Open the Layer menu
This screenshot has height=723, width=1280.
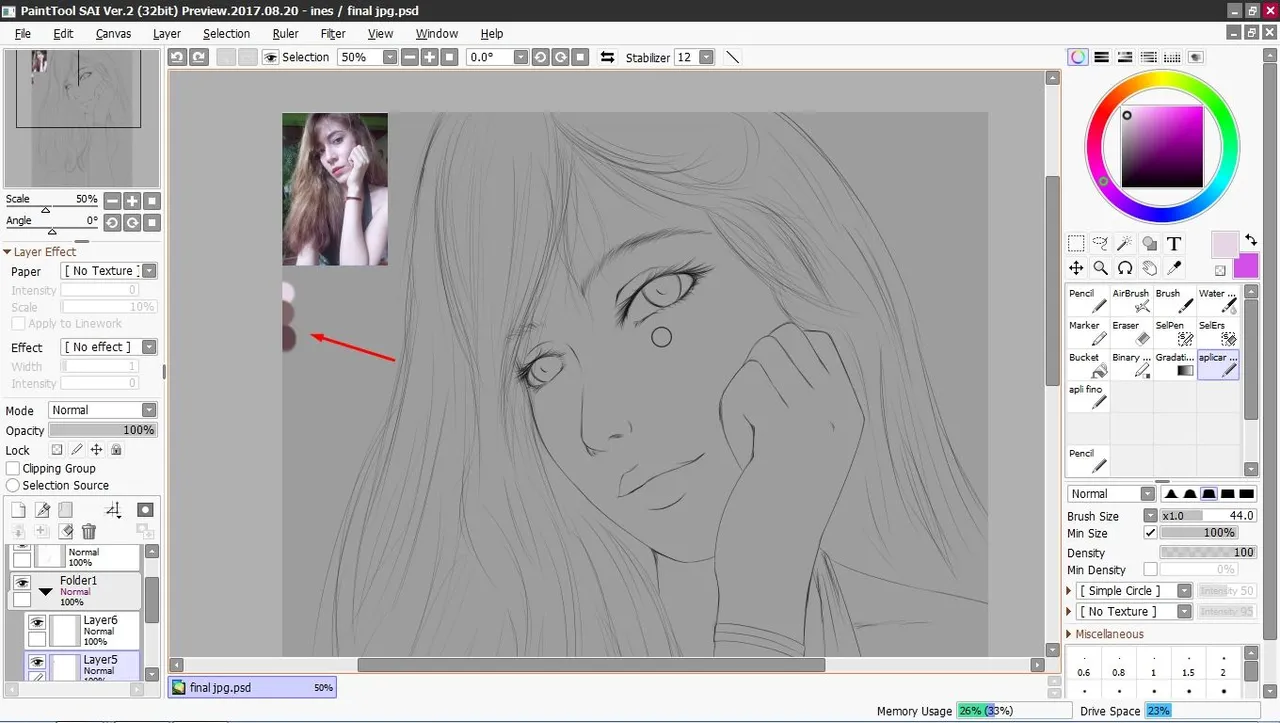(167, 33)
